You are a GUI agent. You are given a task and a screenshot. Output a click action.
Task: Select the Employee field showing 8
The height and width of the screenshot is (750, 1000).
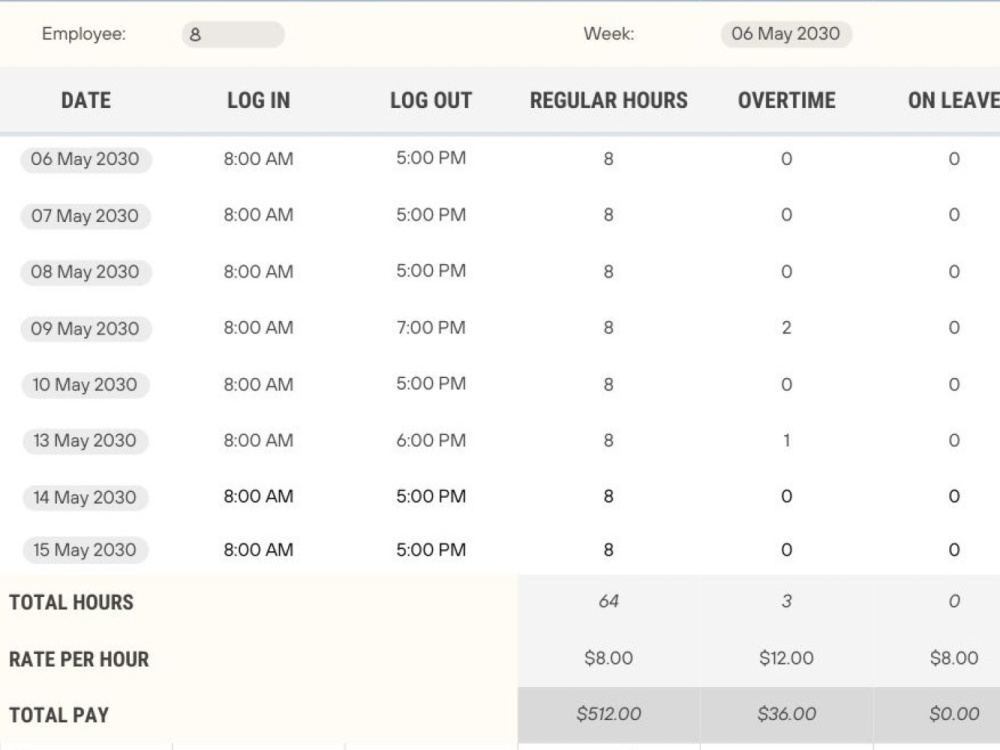(233, 34)
